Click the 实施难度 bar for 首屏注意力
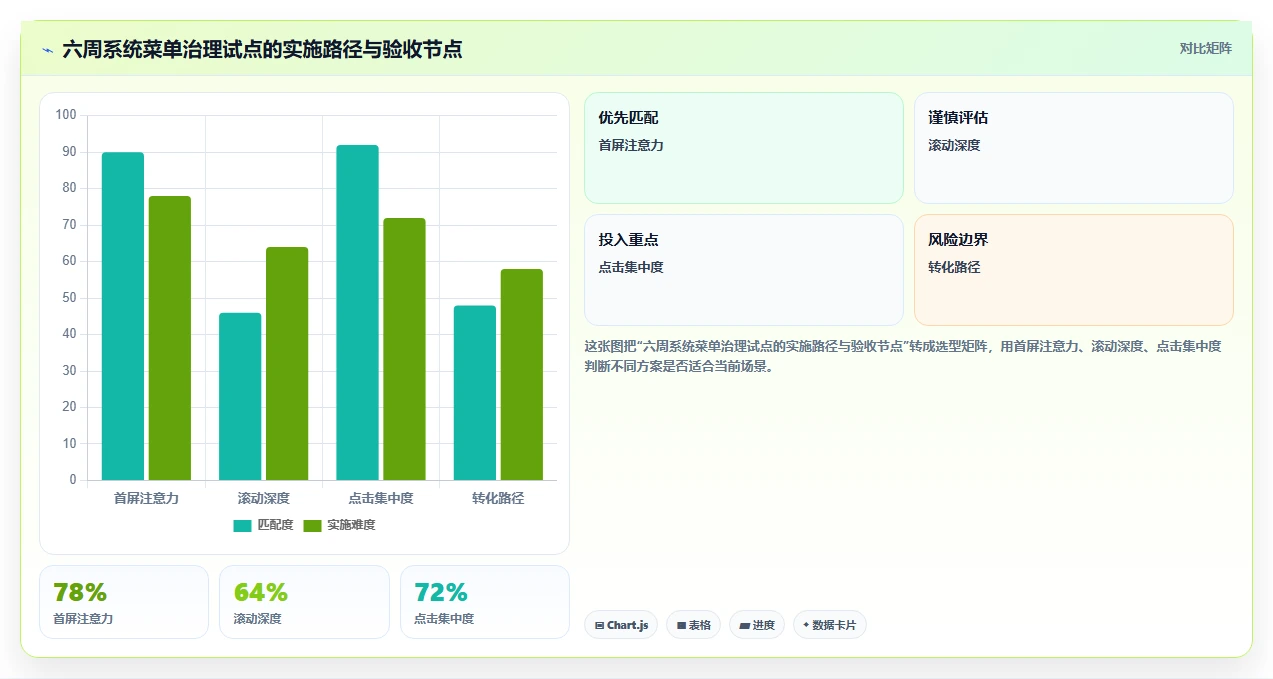Viewport: 1273px width, 679px height. (170, 338)
